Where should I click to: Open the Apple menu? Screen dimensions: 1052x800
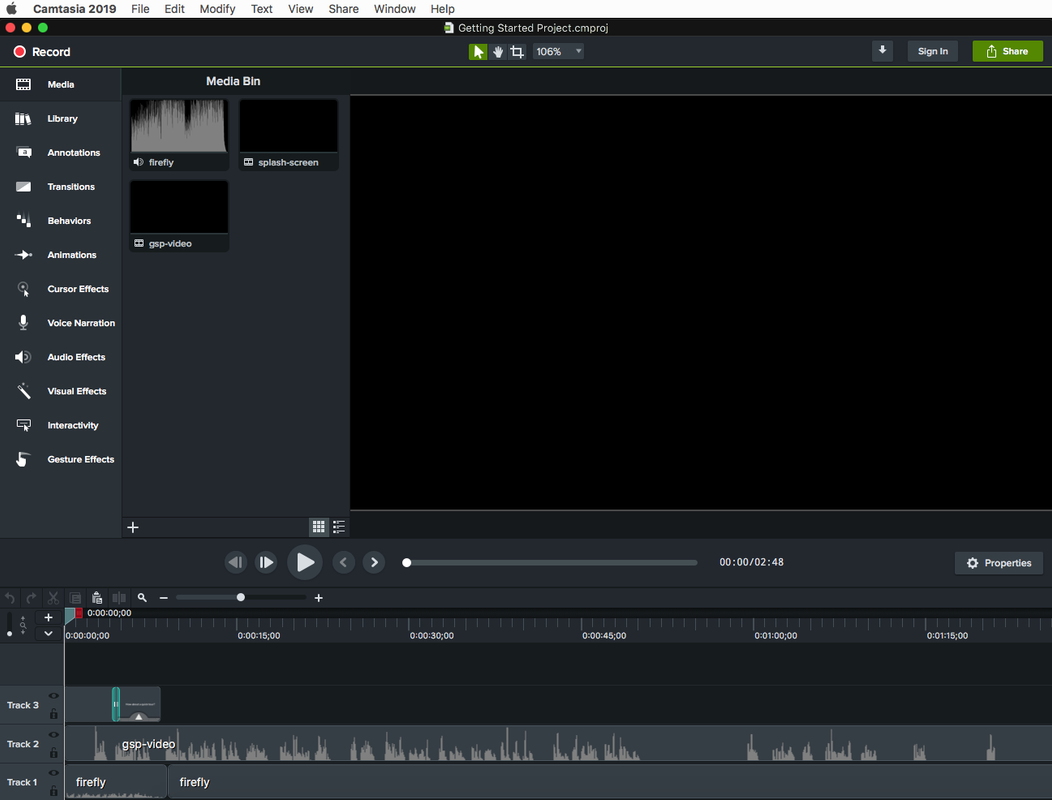pos(11,9)
